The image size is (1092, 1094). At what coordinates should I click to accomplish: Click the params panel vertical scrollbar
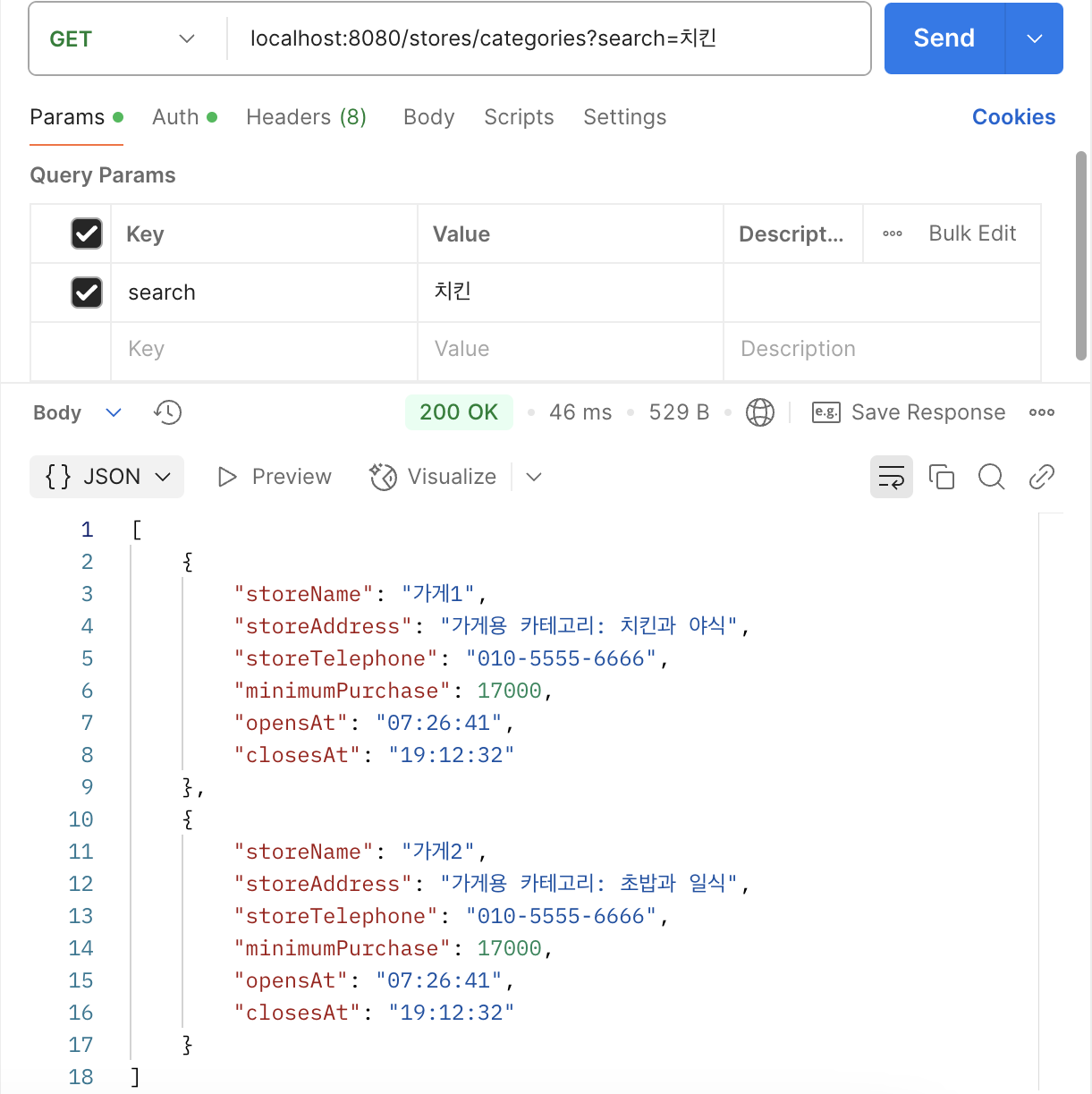(1081, 256)
